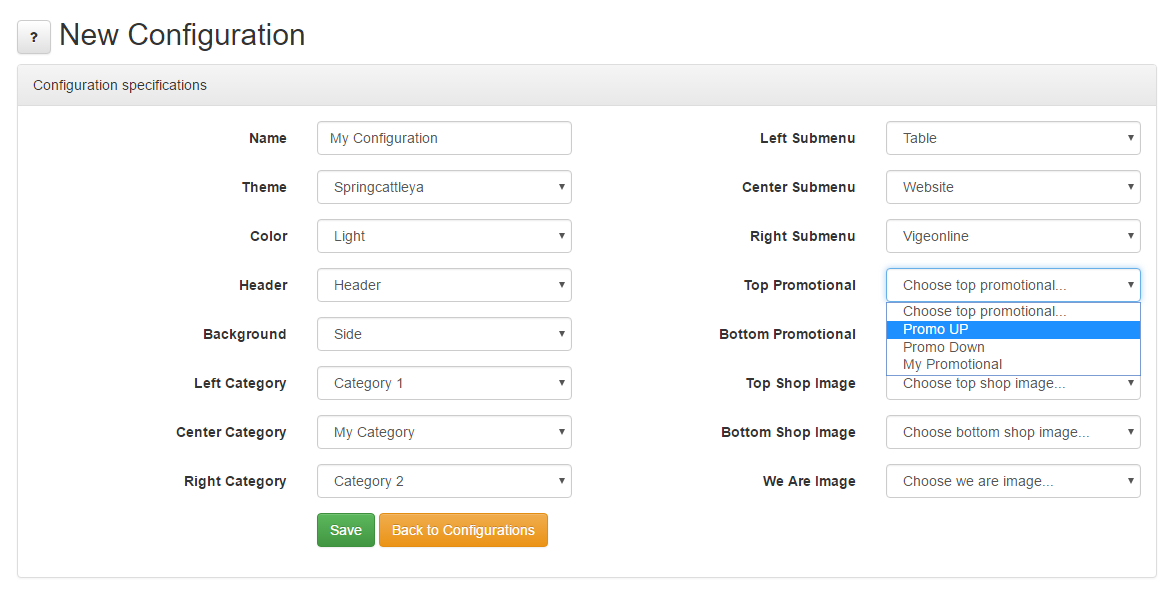Pick My Promotional from the open list
The height and width of the screenshot is (597, 1176).
(x=1013, y=364)
